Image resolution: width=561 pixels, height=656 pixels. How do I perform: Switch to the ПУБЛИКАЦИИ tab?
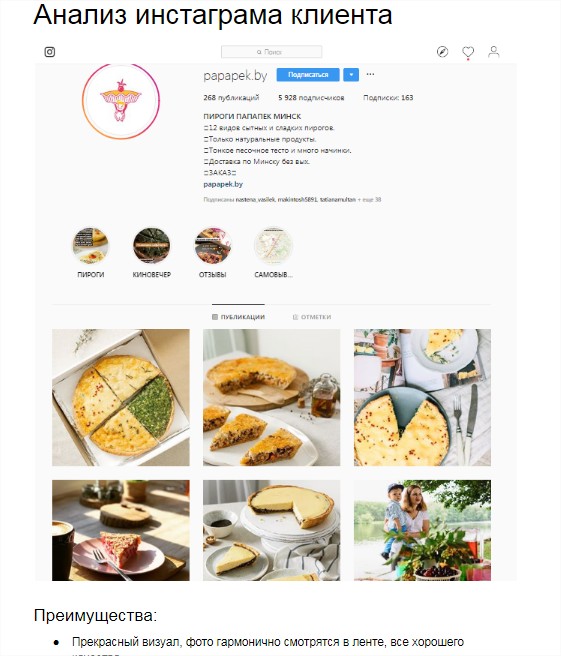click(238, 317)
